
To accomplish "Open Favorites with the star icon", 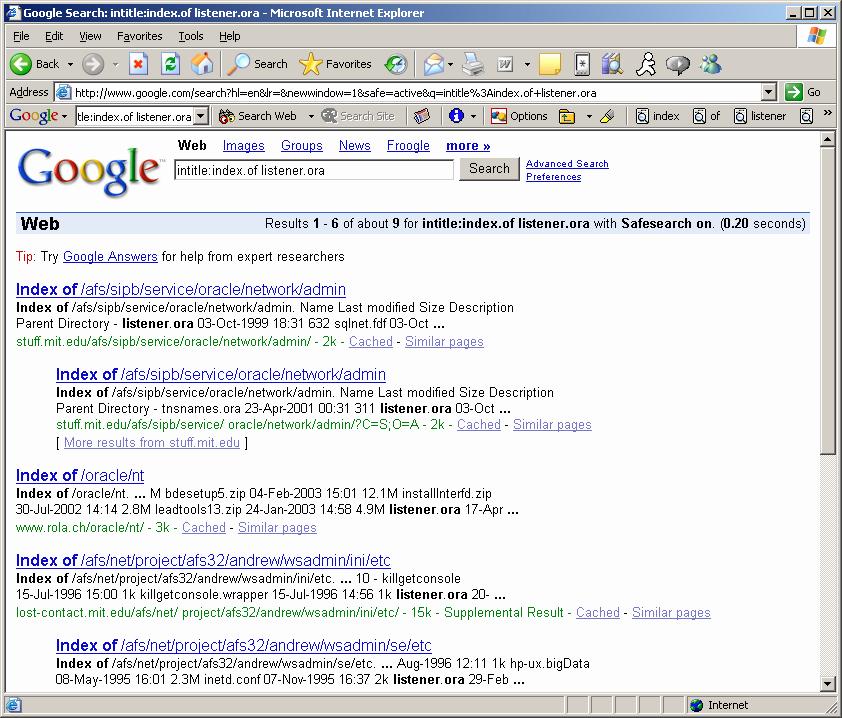I will click(x=310, y=64).
